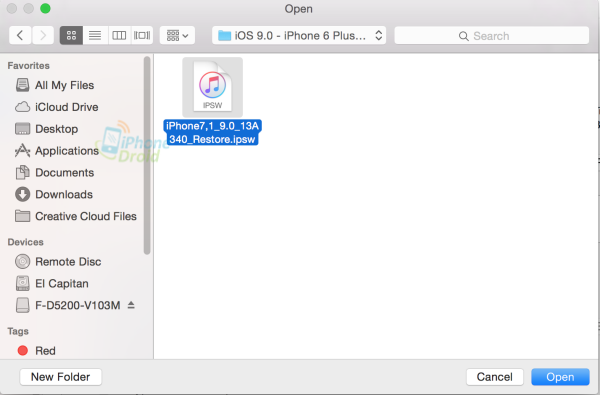
Task: Click the Search field
Action: click(x=492, y=36)
